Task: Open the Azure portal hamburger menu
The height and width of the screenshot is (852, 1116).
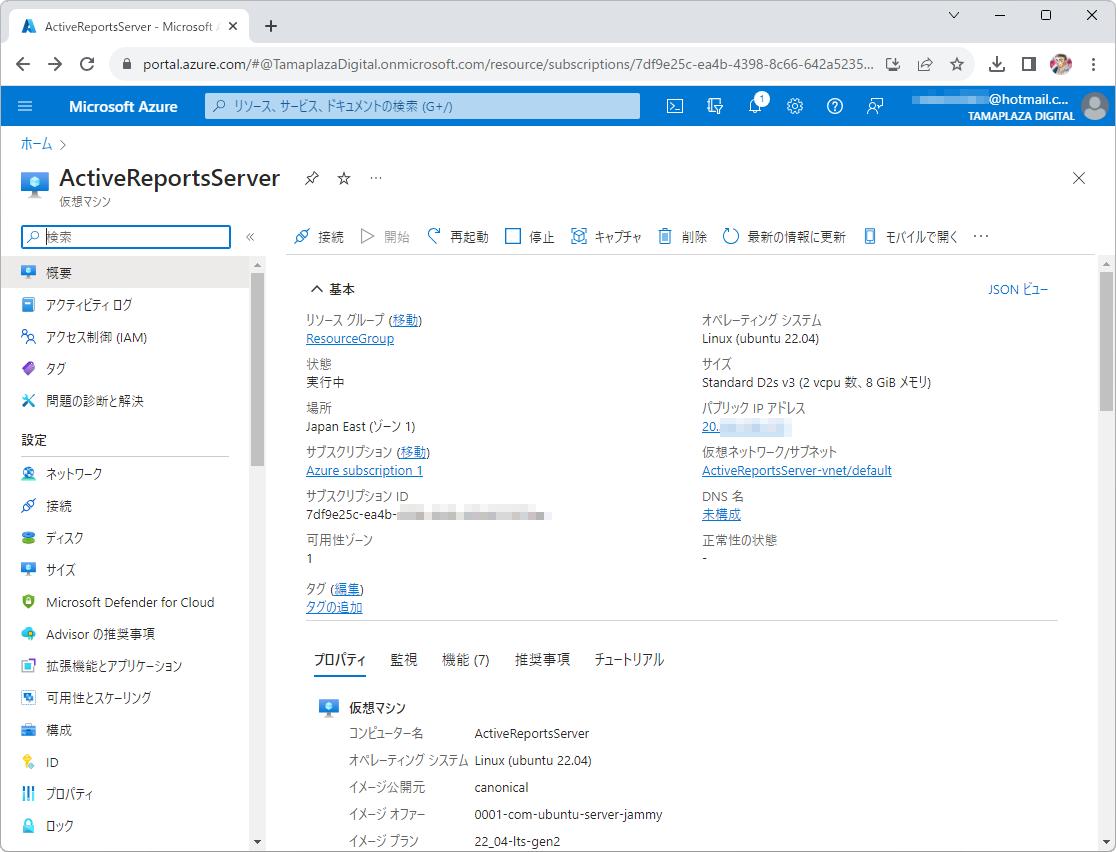Action: pyautogui.click(x=25, y=106)
